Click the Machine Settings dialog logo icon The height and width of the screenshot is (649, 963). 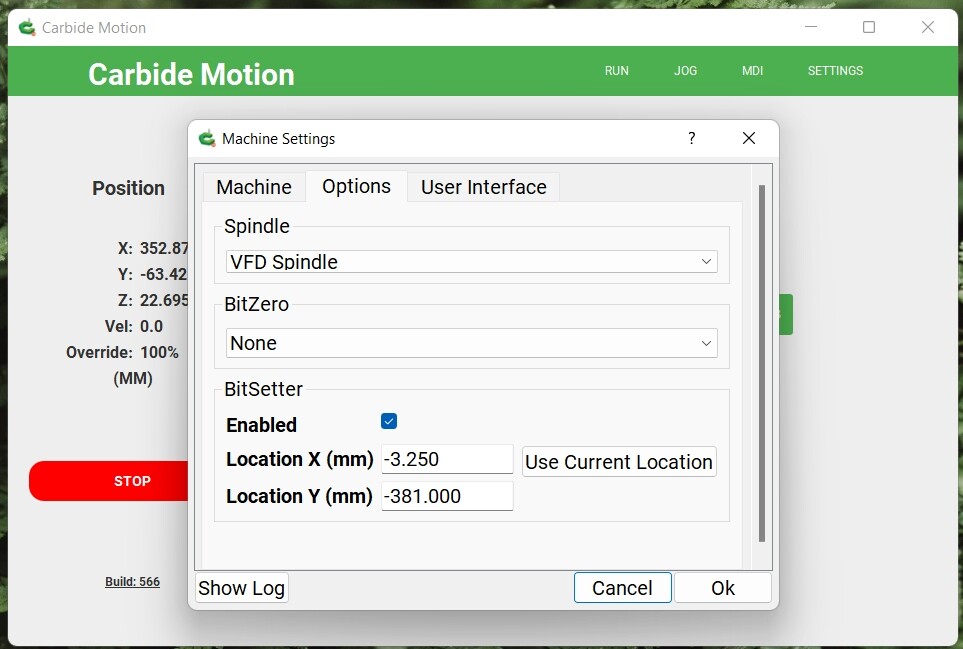point(208,139)
